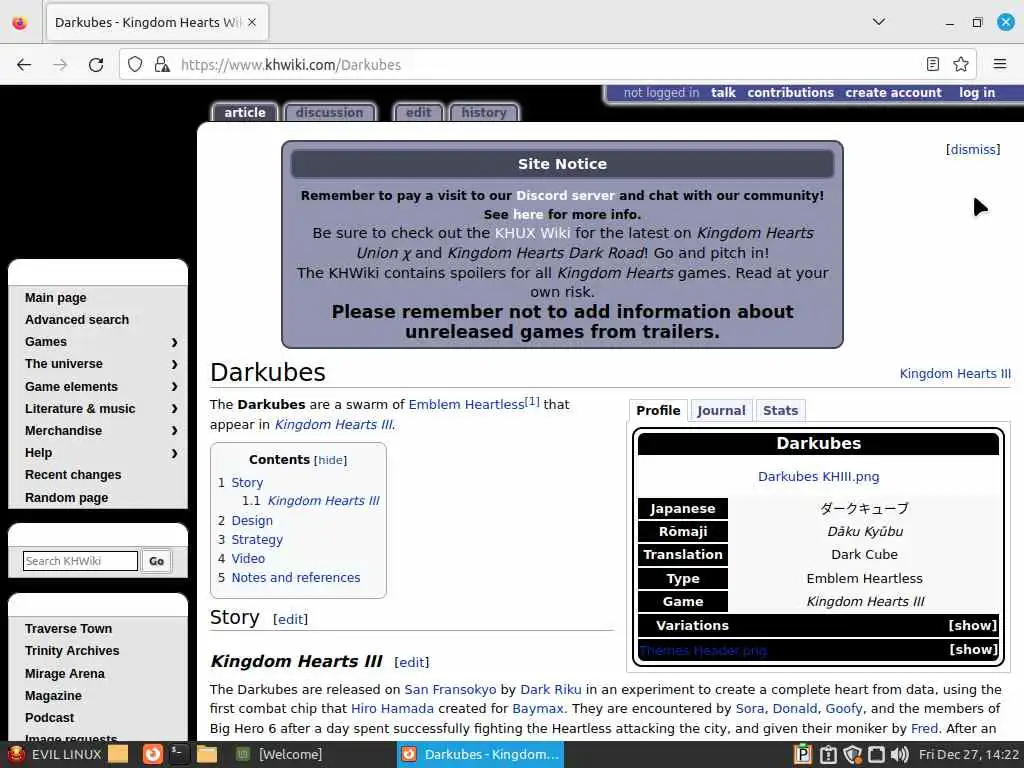Screen dimensions: 1024x768
Task: Open Mirage Arena link
Action: [65, 673]
